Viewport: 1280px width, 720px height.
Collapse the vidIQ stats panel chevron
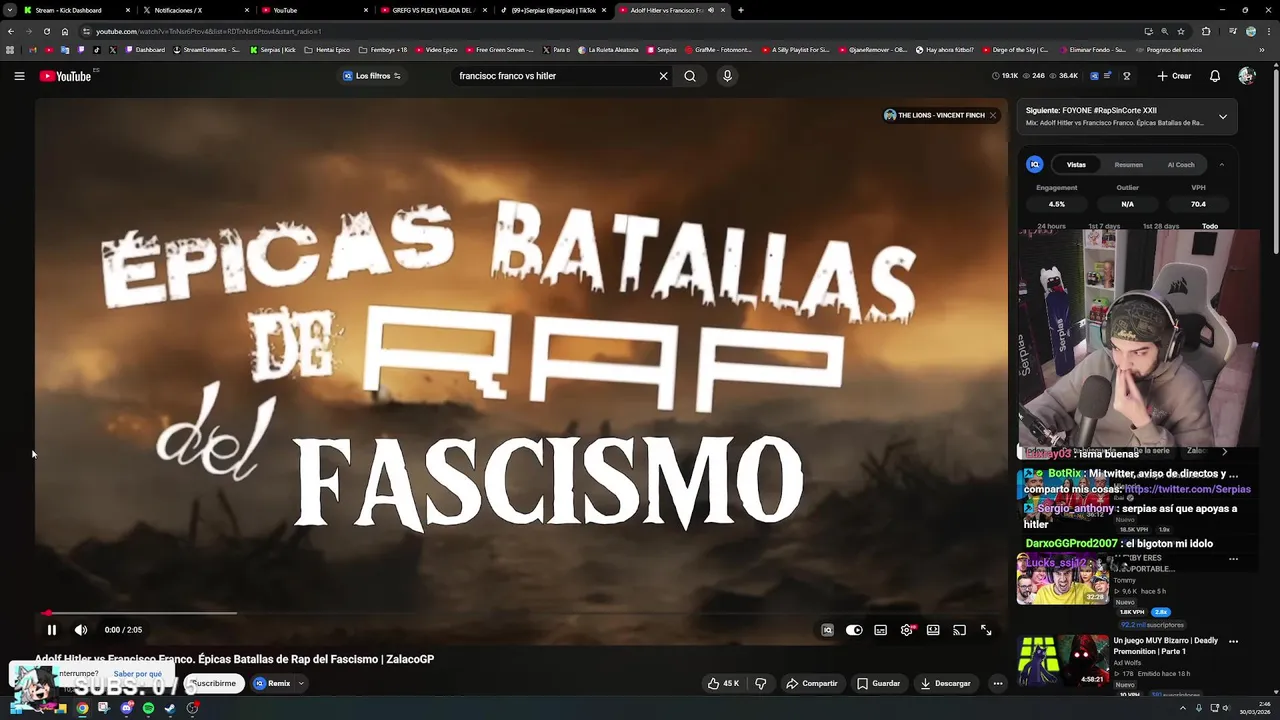(x=1221, y=165)
